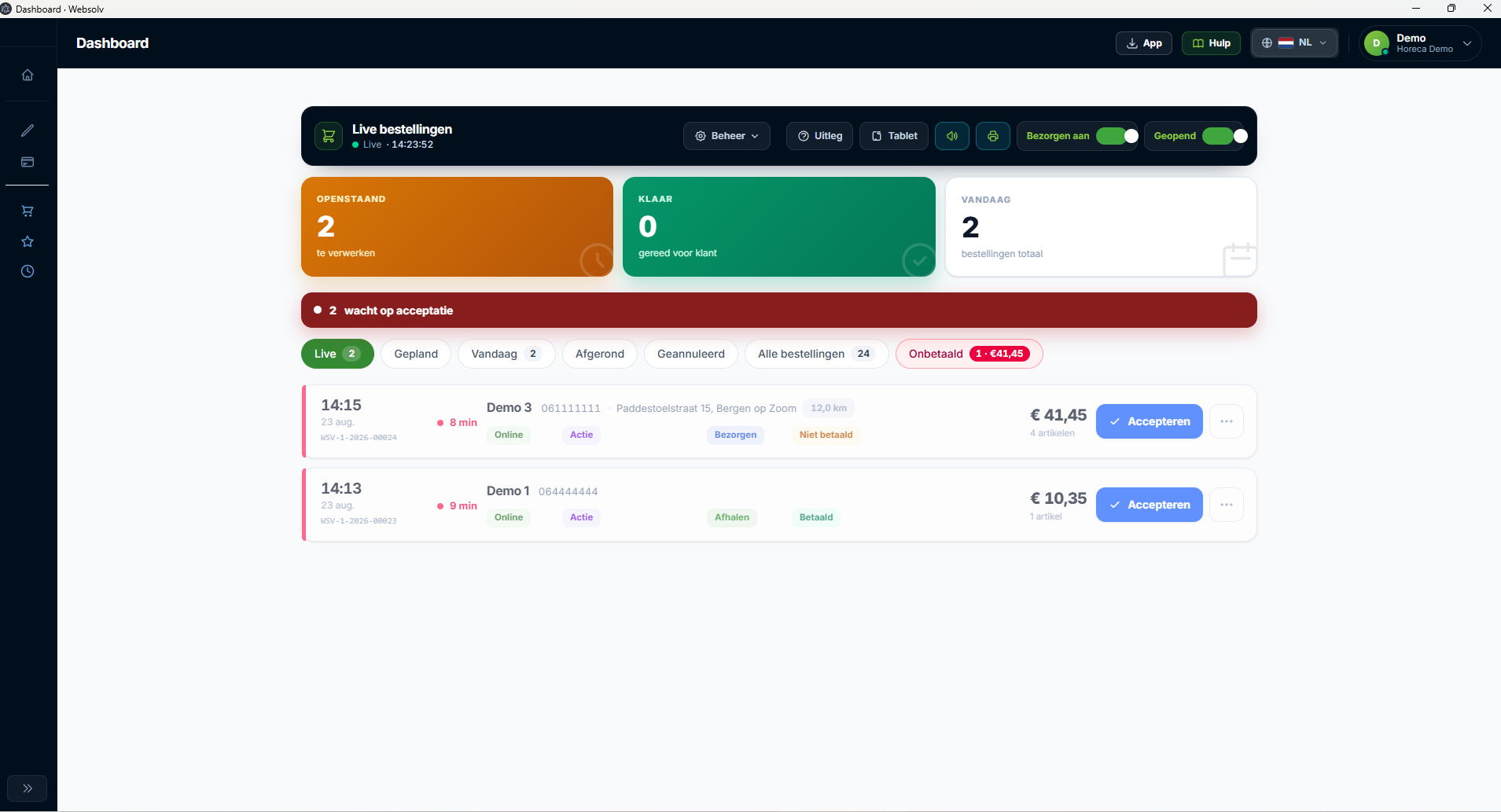This screenshot has width=1501, height=812.
Task: Open the Demo account menu
Action: pyautogui.click(x=1421, y=43)
